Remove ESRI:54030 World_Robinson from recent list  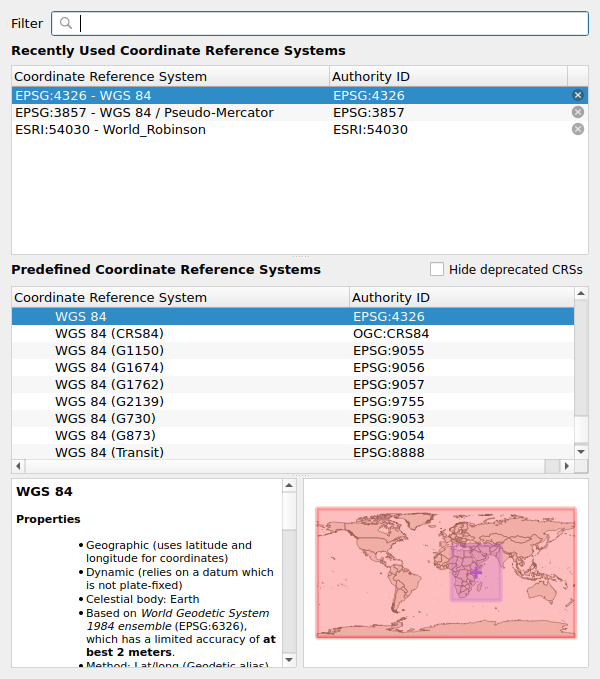point(578,129)
